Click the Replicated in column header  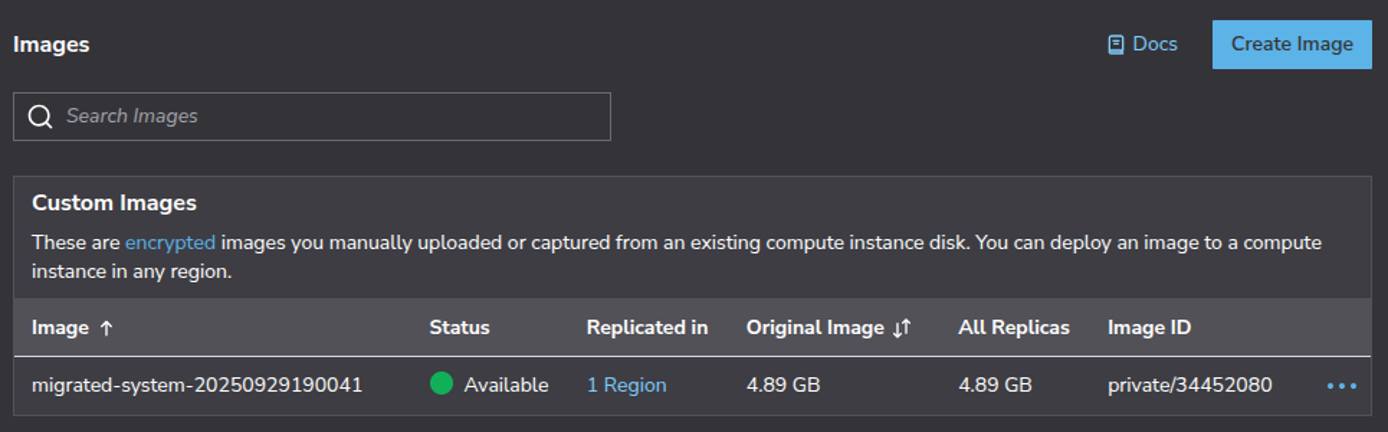coord(647,328)
